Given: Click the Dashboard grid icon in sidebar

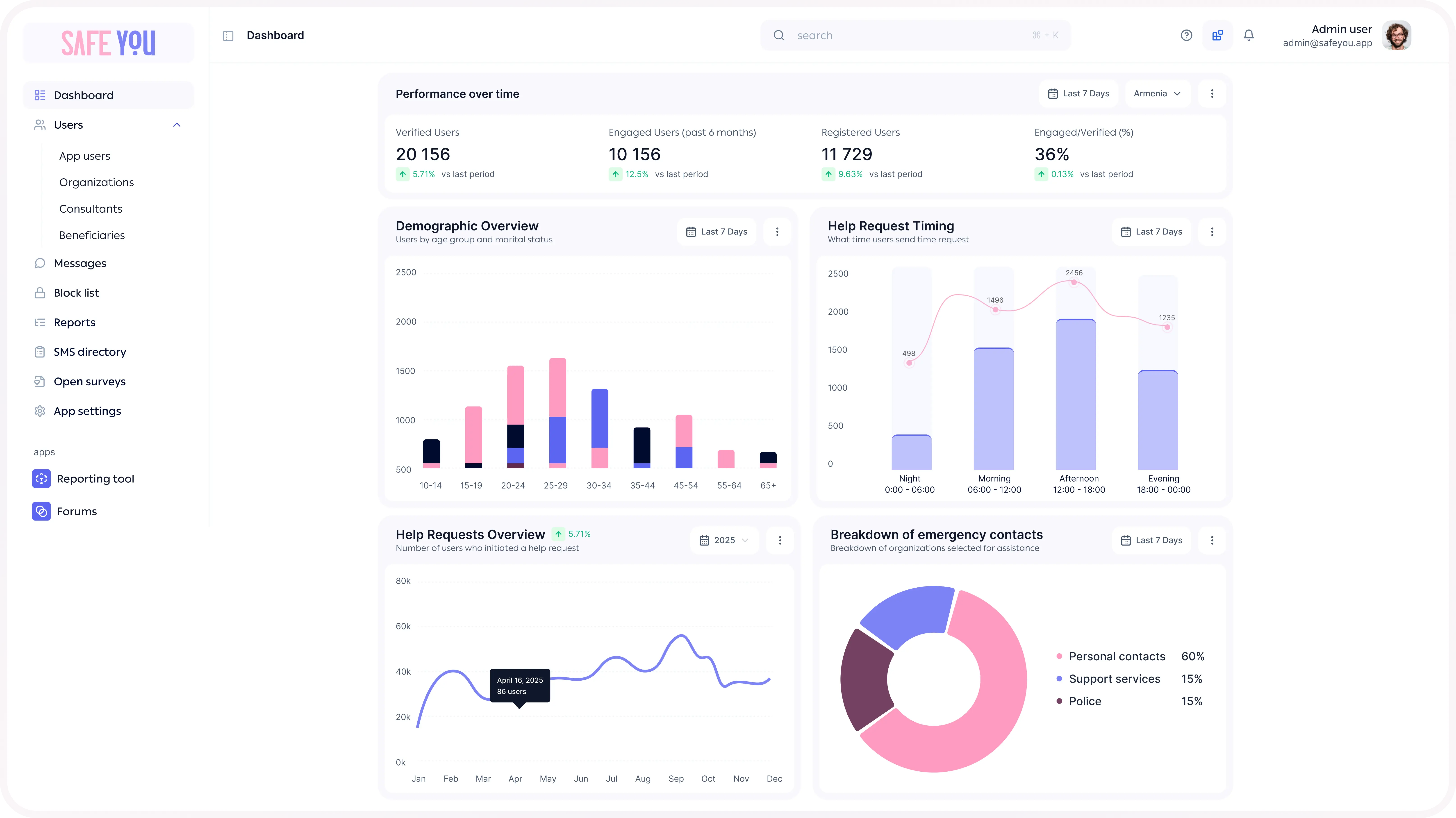Looking at the screenshot, I should click(x=40, y=95).
